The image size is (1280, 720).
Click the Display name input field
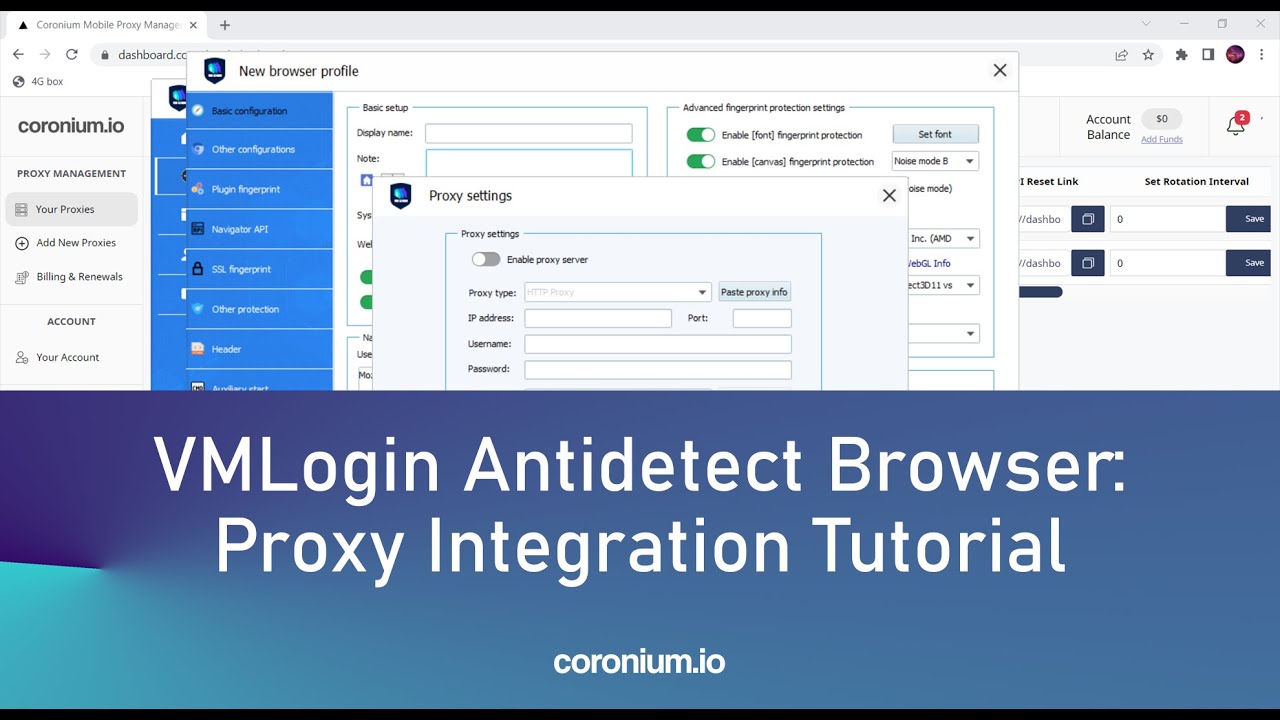(x=528, y=133)
